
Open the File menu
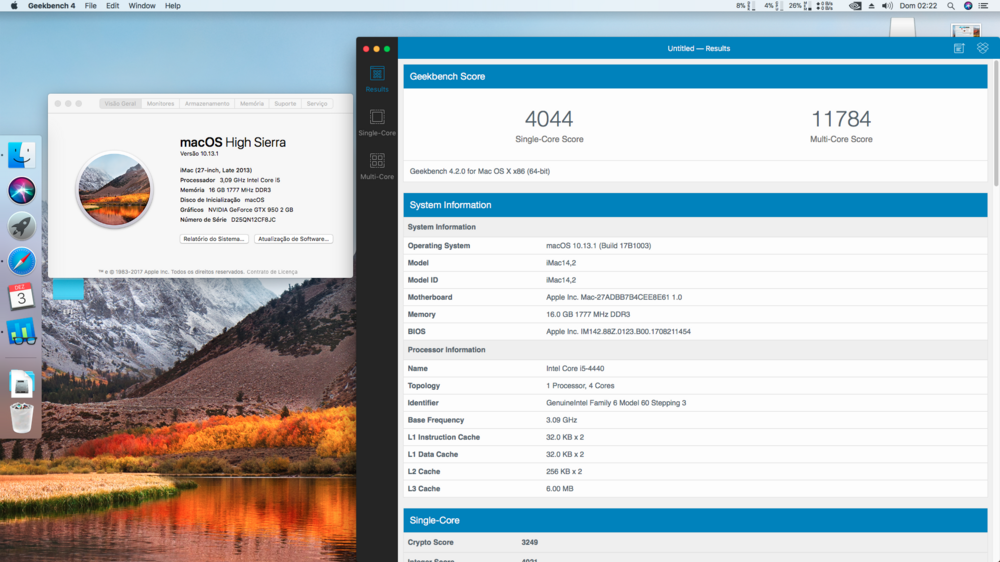(91, 6)
